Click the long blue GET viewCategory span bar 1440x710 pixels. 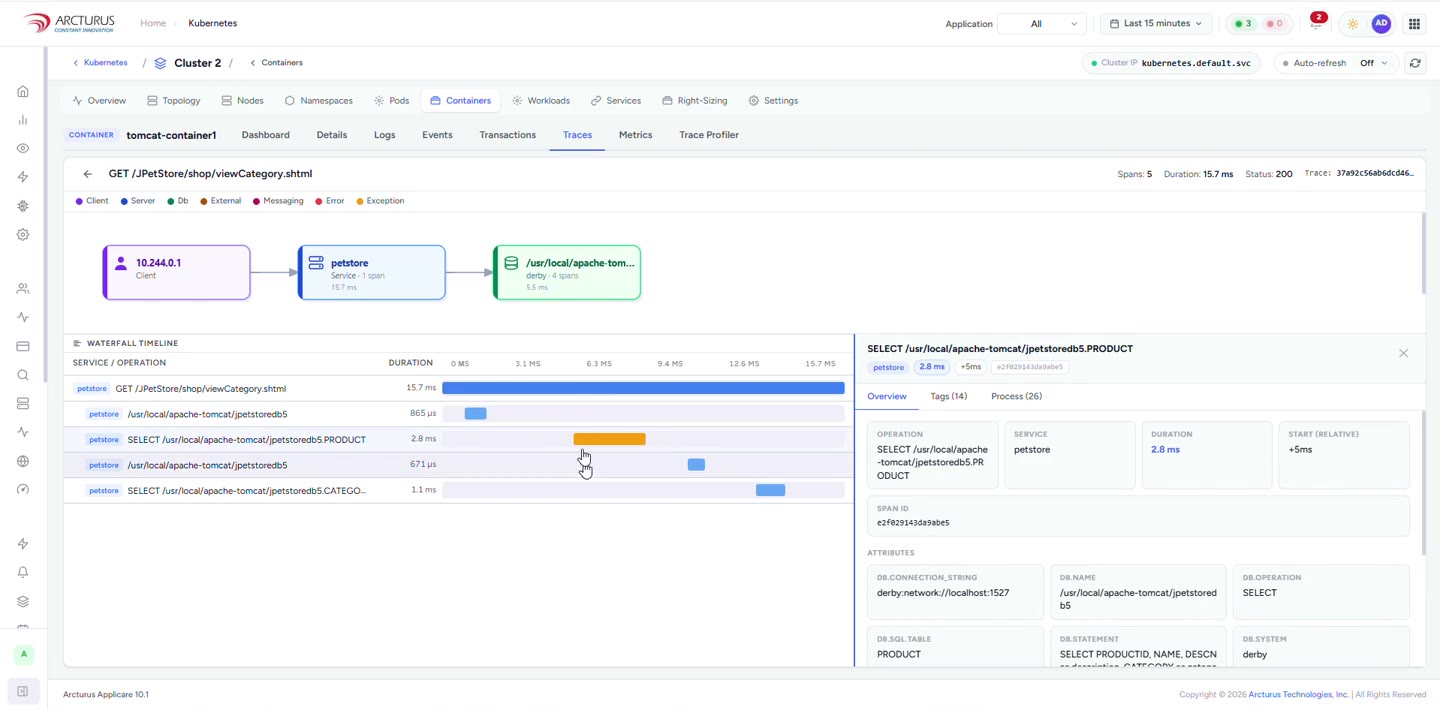[643, 388]
